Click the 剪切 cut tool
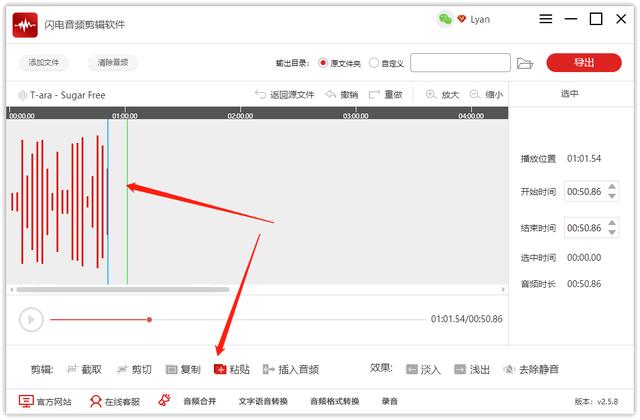 134,369
